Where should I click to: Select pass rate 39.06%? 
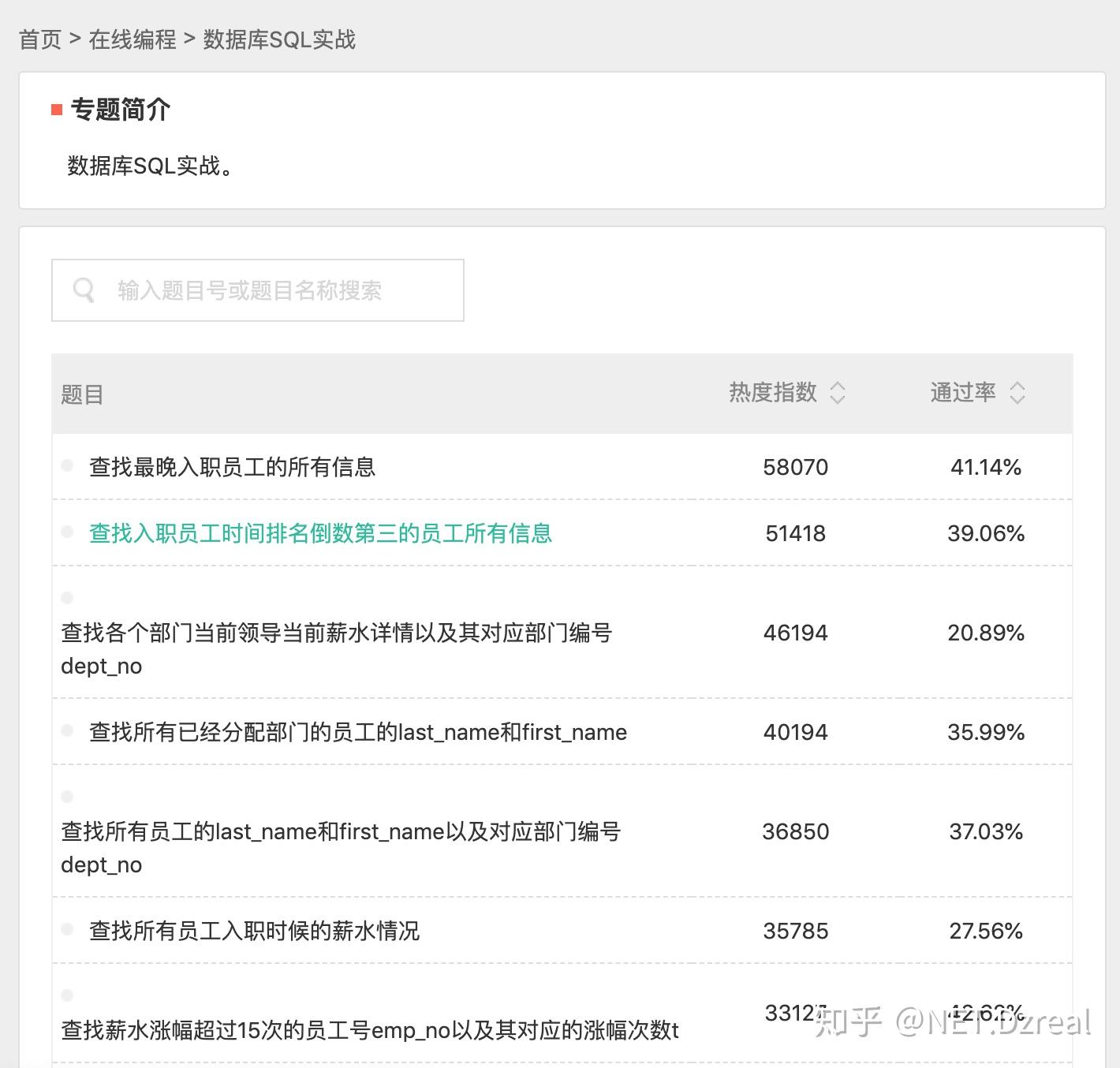pyautogui.click(x=986, y=533)
